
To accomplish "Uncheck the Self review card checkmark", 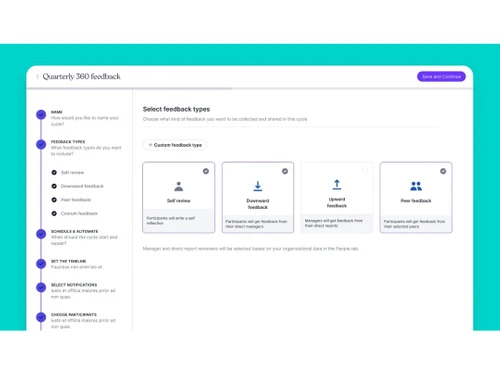I will tap(206, 171).
